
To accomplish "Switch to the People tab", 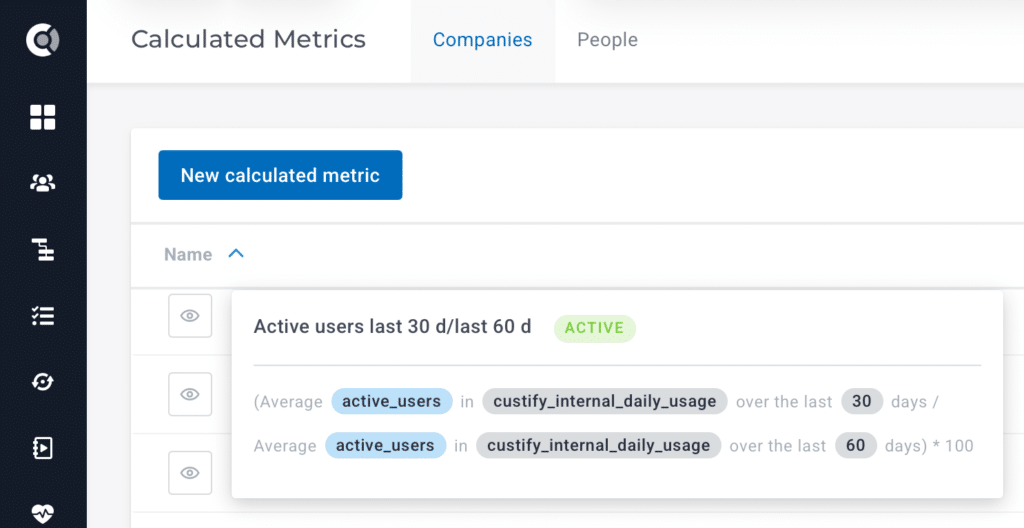I will tap(607, 40).
